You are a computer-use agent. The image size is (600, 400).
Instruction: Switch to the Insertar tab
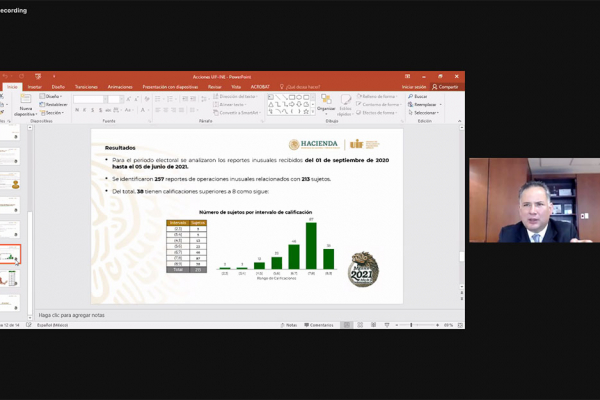click(x=34, y=87)
